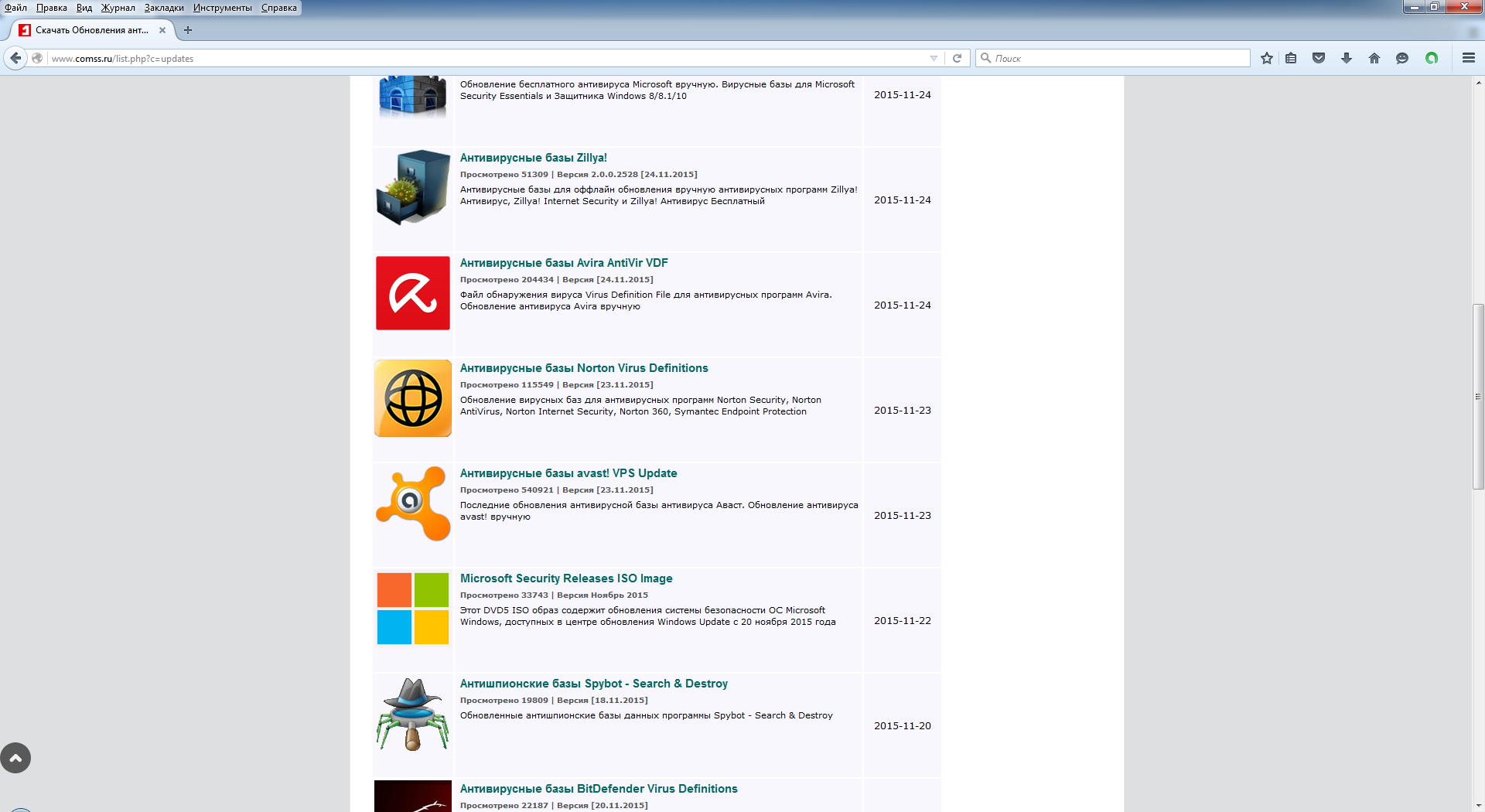1485x812 pixels.
Task: Go to the home page icon
Action: point(1374,58)
